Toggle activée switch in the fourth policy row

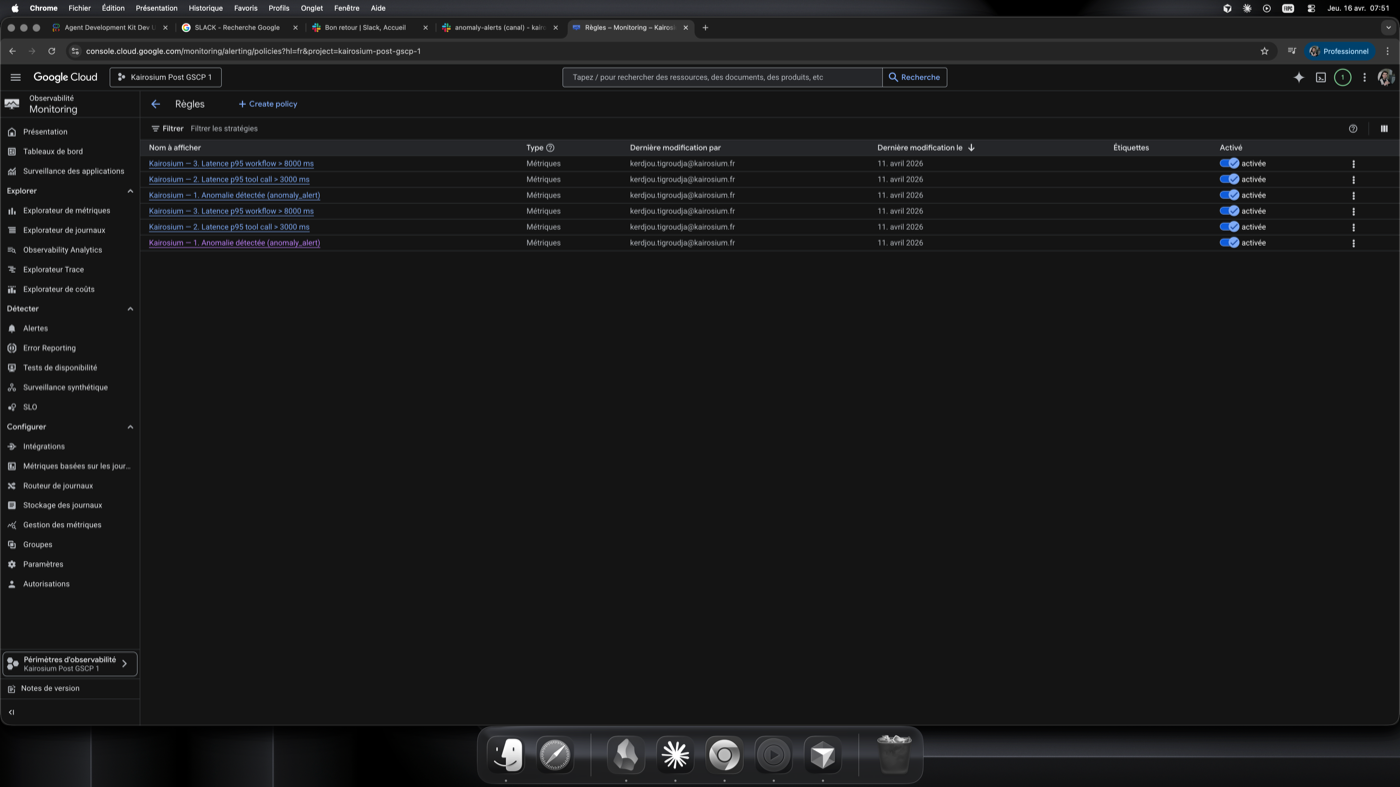coord(1229,211)
